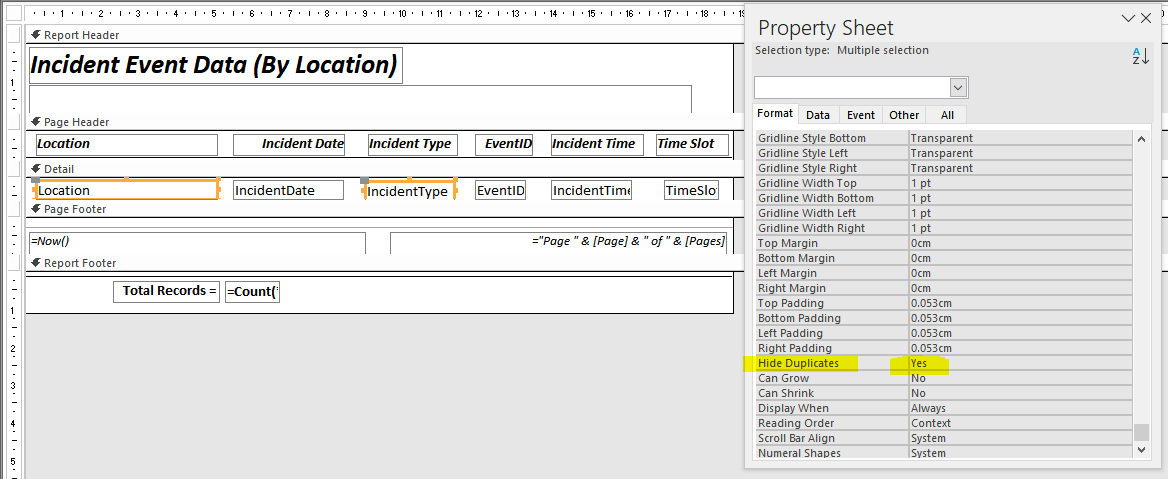The image size is (1168, 479).
Task: Click the Right Padding value 0.053cm
Action: (1021, 349)
